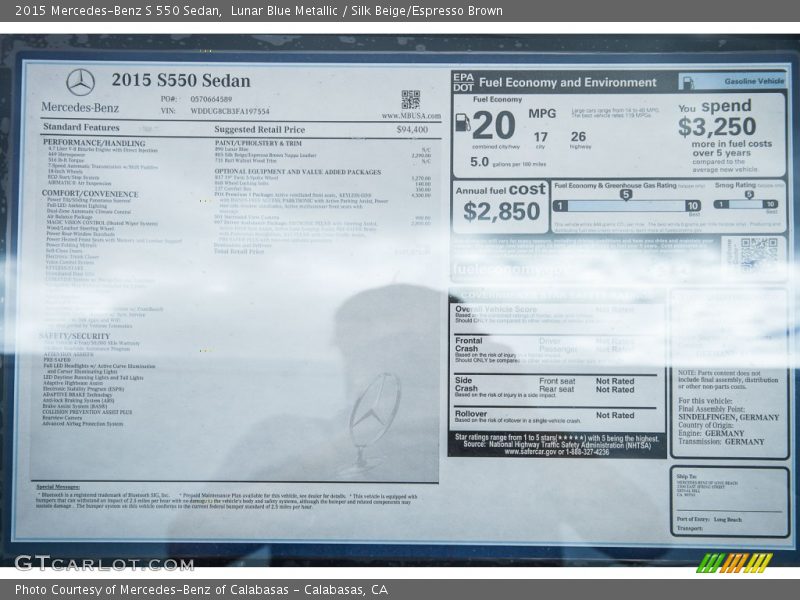Image resolution: width=800 pixels, height=600 pixels.
Task: Click the 'Rollover' rating label
Action: (x=471, y=414)
